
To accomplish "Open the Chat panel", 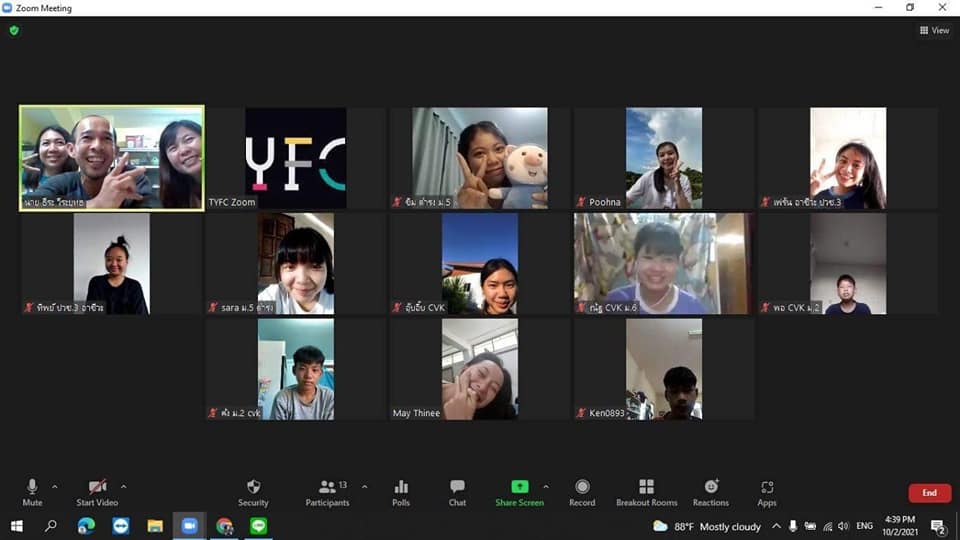I will pos(457,492).
